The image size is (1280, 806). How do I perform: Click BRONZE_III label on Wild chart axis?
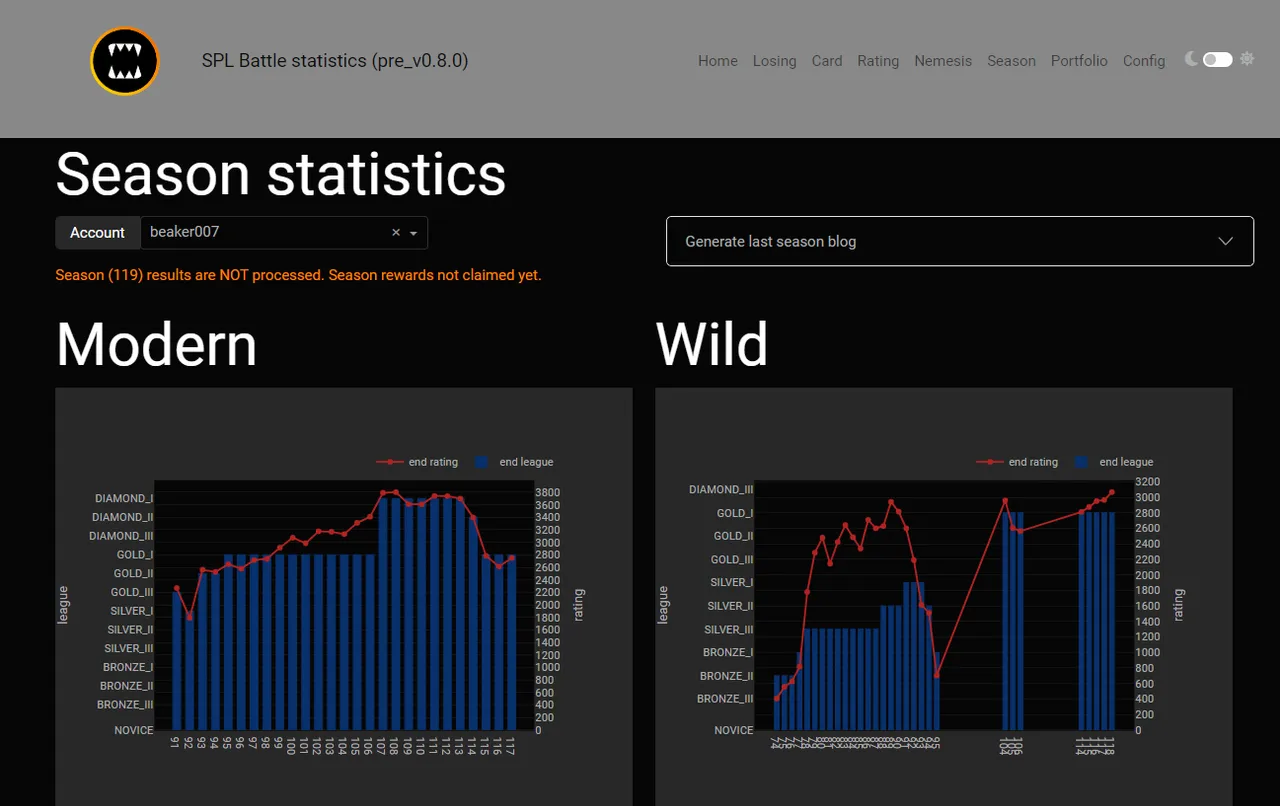(725, 699)
